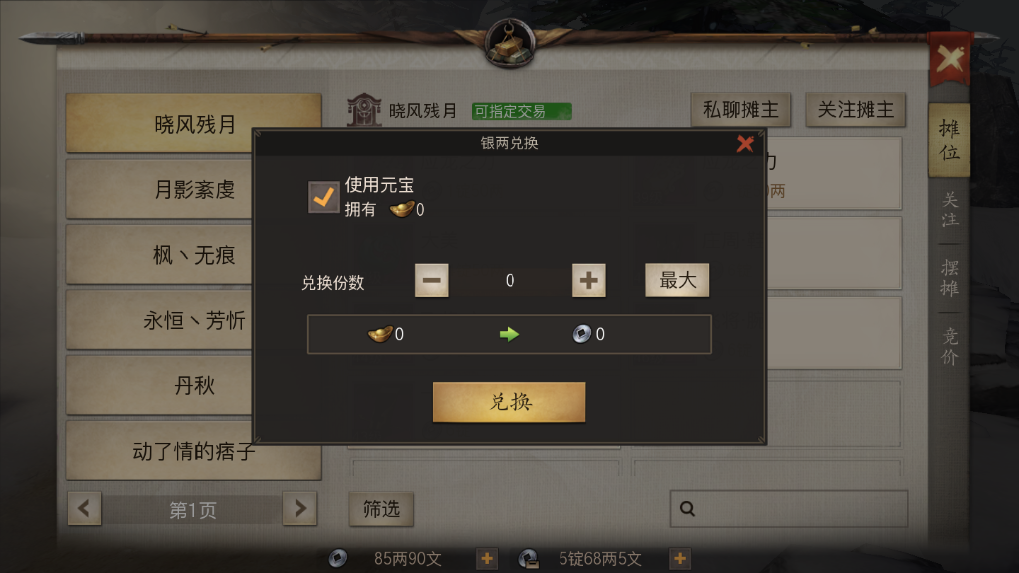Image resolution: width=1019 pixels, height=573 pixels.
Task: Add currency via plus next to 5锭68两5文
Action: (680, 558)
